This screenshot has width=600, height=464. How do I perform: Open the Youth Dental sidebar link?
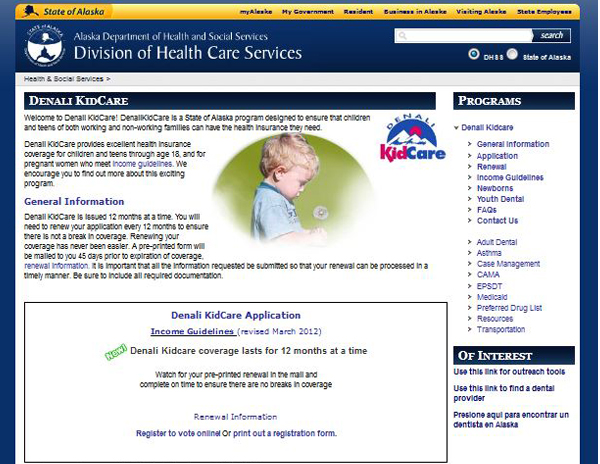pyautogui.click(x=500, y=199)
